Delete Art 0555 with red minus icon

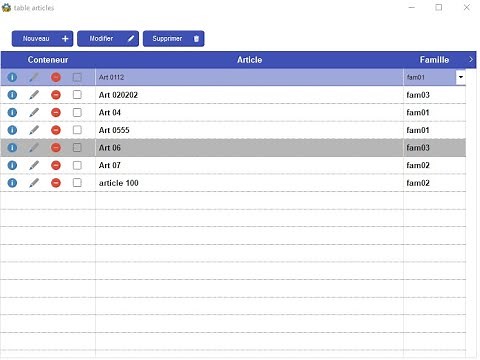coord(56,130)
